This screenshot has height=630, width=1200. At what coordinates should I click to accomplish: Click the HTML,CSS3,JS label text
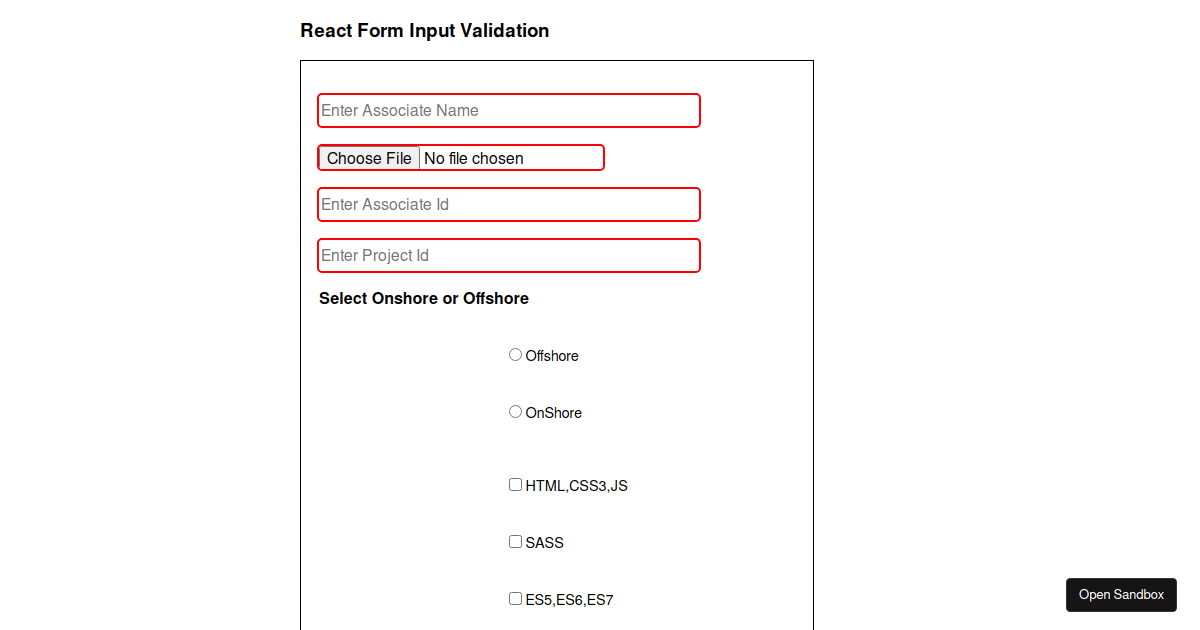point(577,485)
